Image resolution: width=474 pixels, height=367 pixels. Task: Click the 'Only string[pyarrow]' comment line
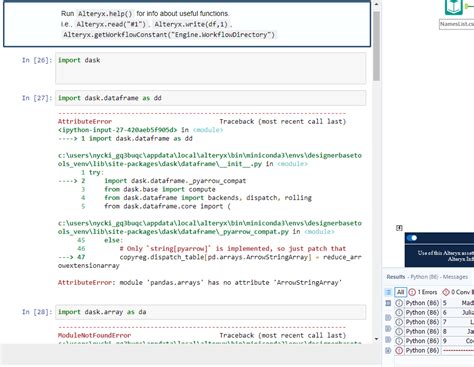pyautogui.click(x=233, y=249)
